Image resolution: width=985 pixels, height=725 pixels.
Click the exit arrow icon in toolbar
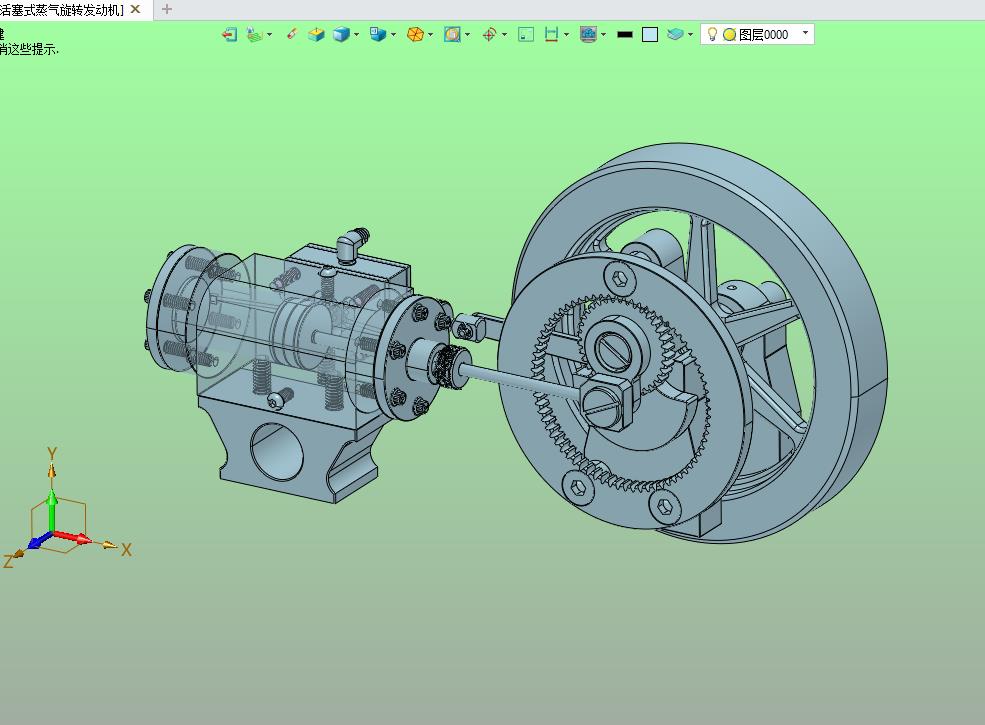[x=229, y=35]
